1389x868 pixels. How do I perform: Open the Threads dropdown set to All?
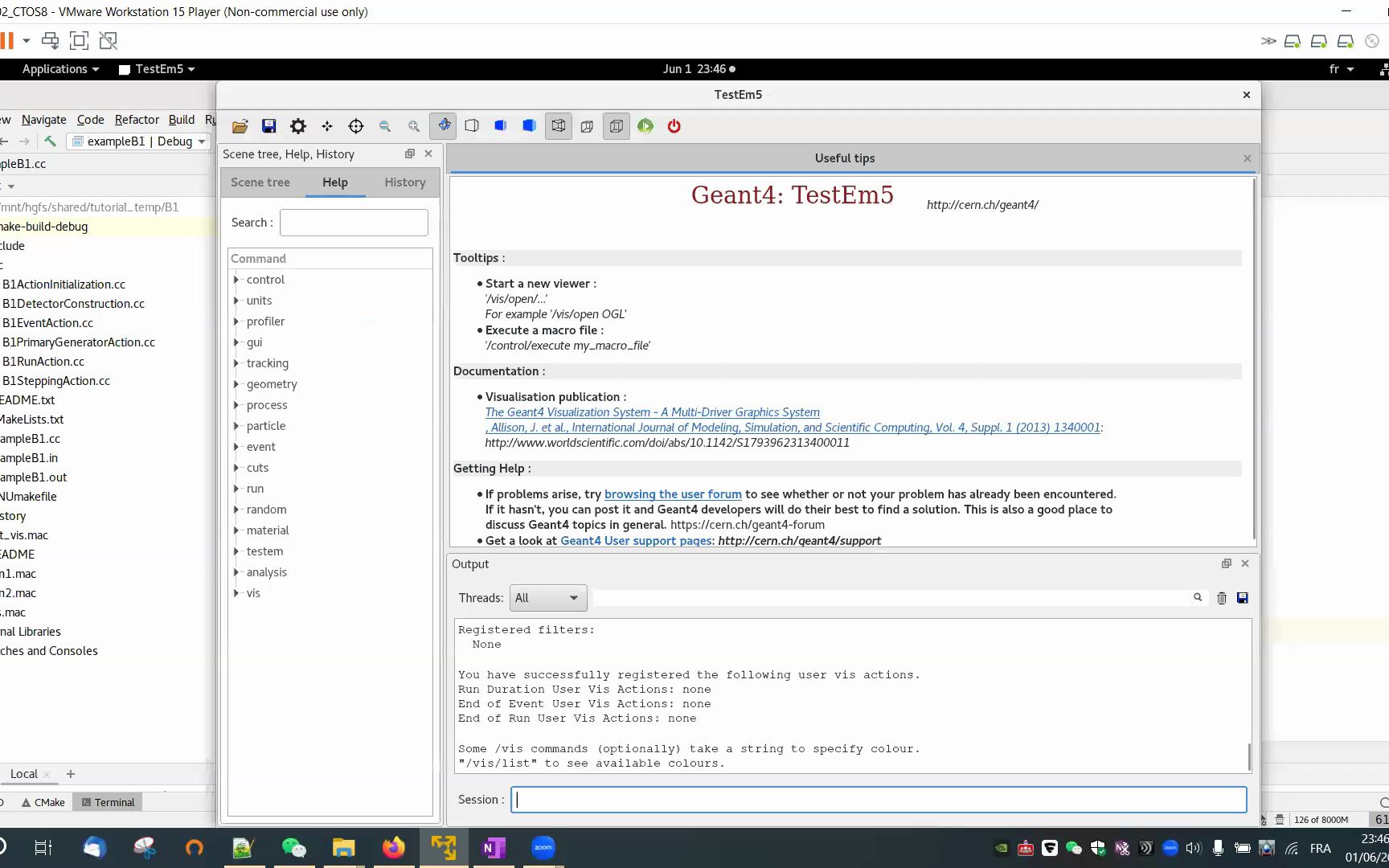point(548,598)
